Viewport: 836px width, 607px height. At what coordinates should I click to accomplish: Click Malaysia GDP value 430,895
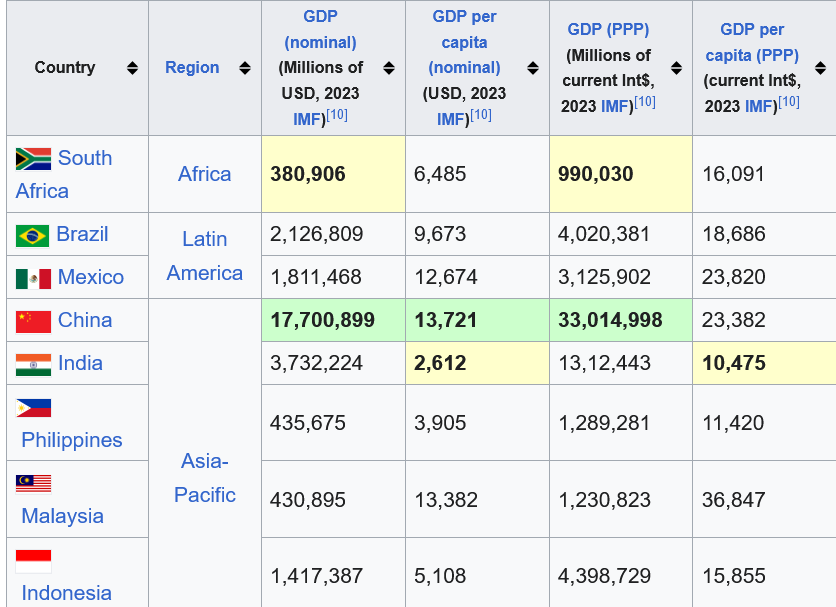pos(308,500)
